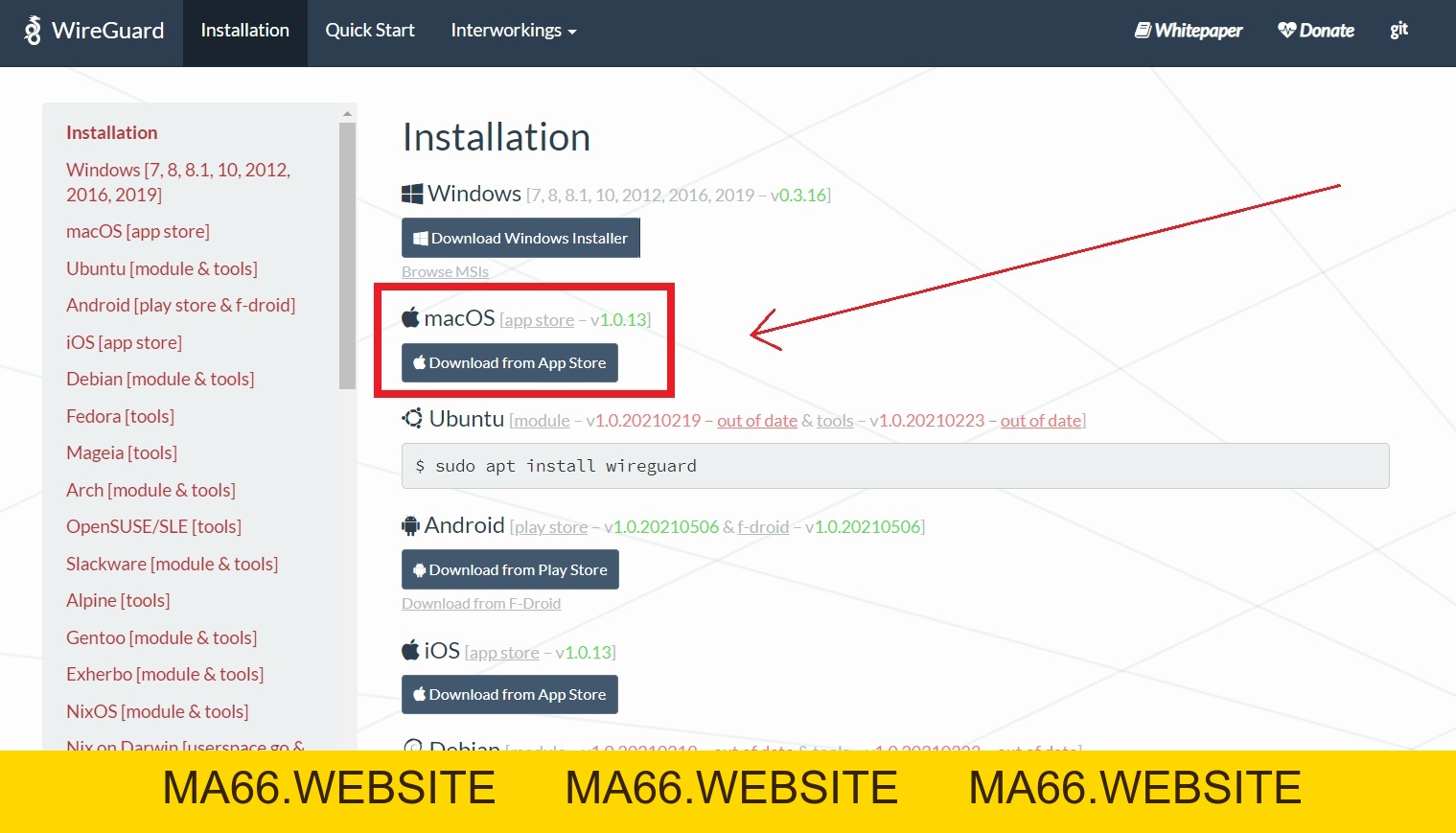1456x833 pixels.
Task: Click the Windows logo icon in heading
Action: point(412,194)
